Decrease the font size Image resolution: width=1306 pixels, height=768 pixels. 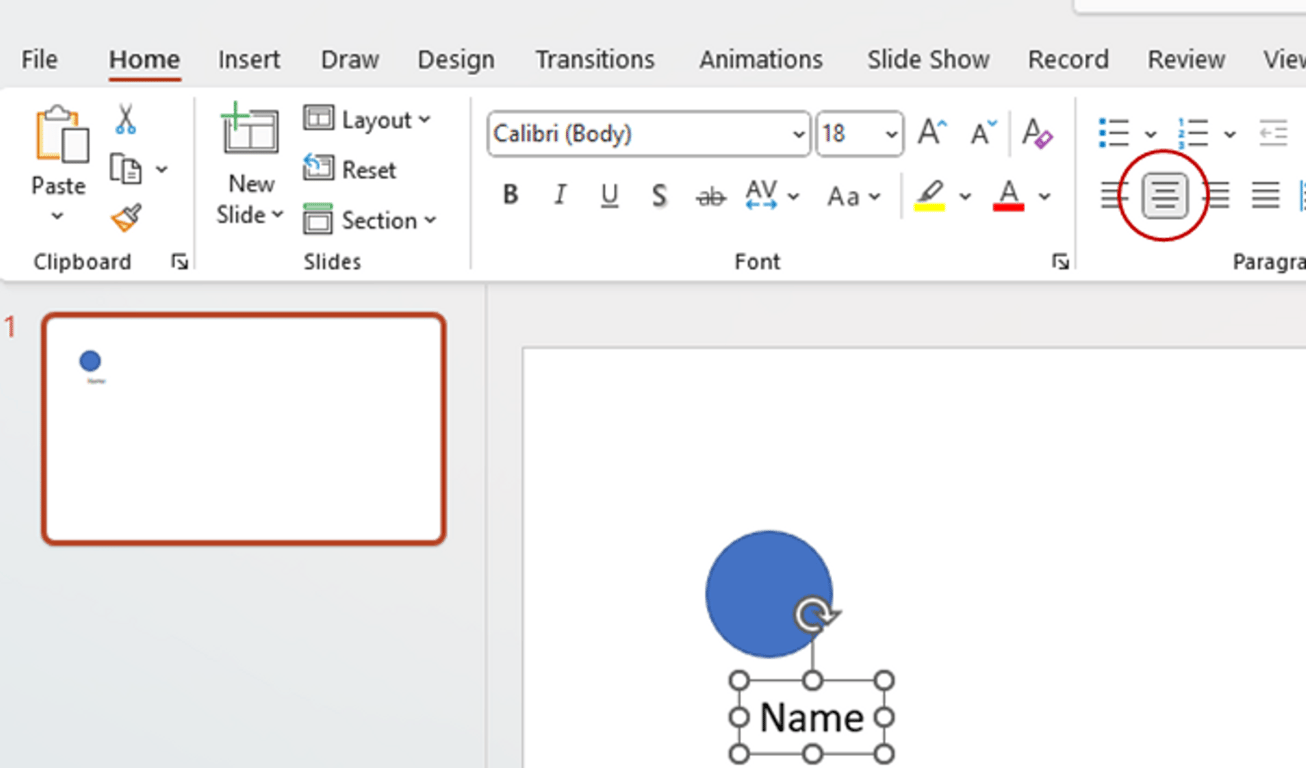(983, 133)
